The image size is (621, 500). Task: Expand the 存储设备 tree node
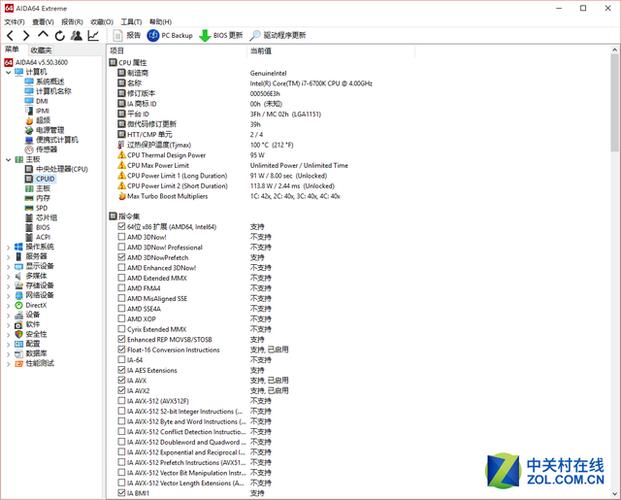coord(8,286)
